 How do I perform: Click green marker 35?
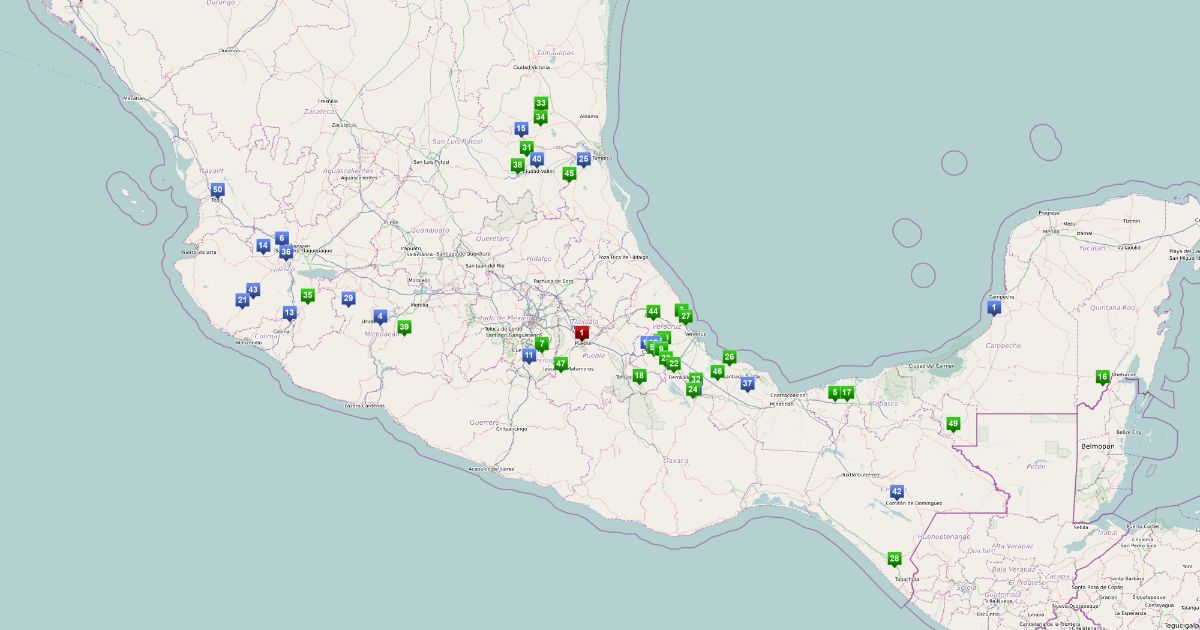308,295
